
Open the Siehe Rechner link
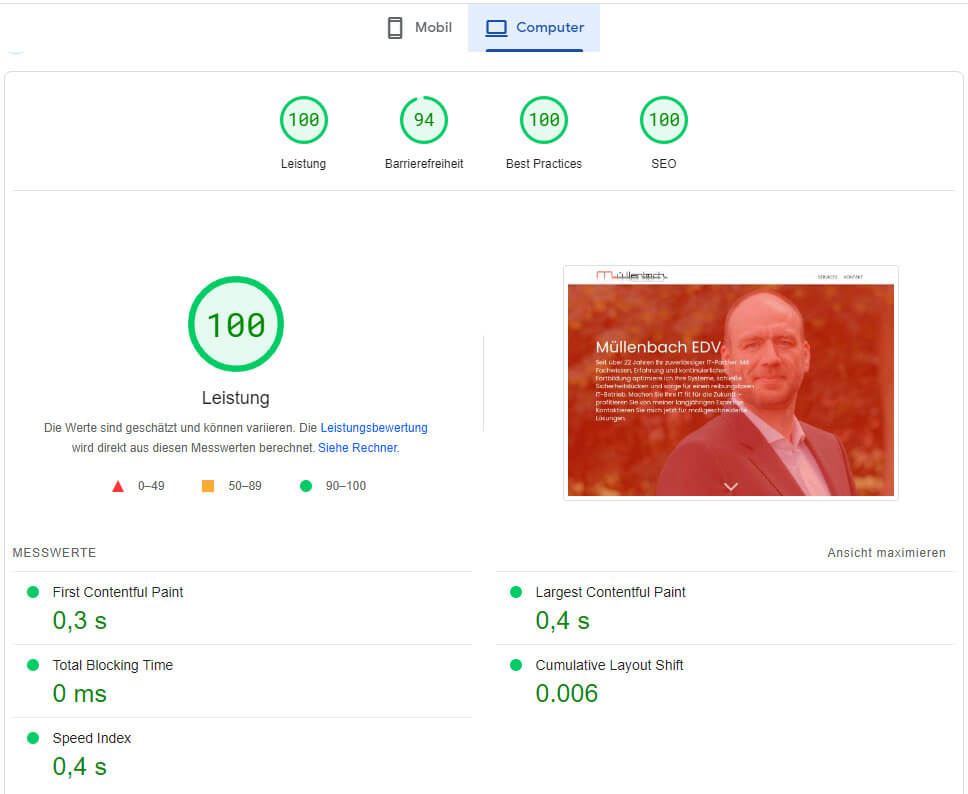pyautogui.click(x=357, y=448)
